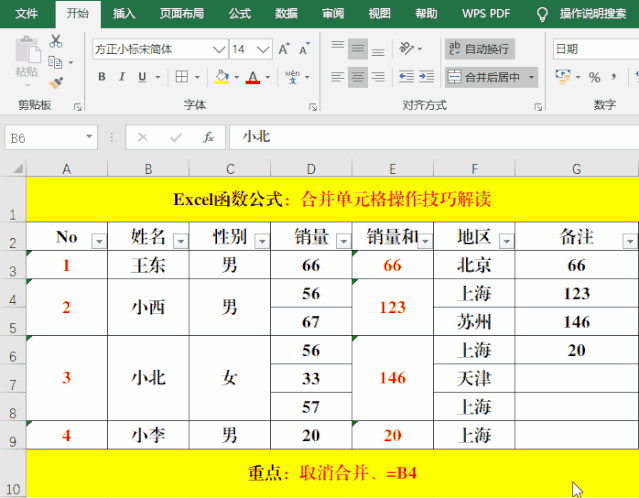639x498 pixels.
Task: Switch to the 插入 tab
Action: coord(125,13)
